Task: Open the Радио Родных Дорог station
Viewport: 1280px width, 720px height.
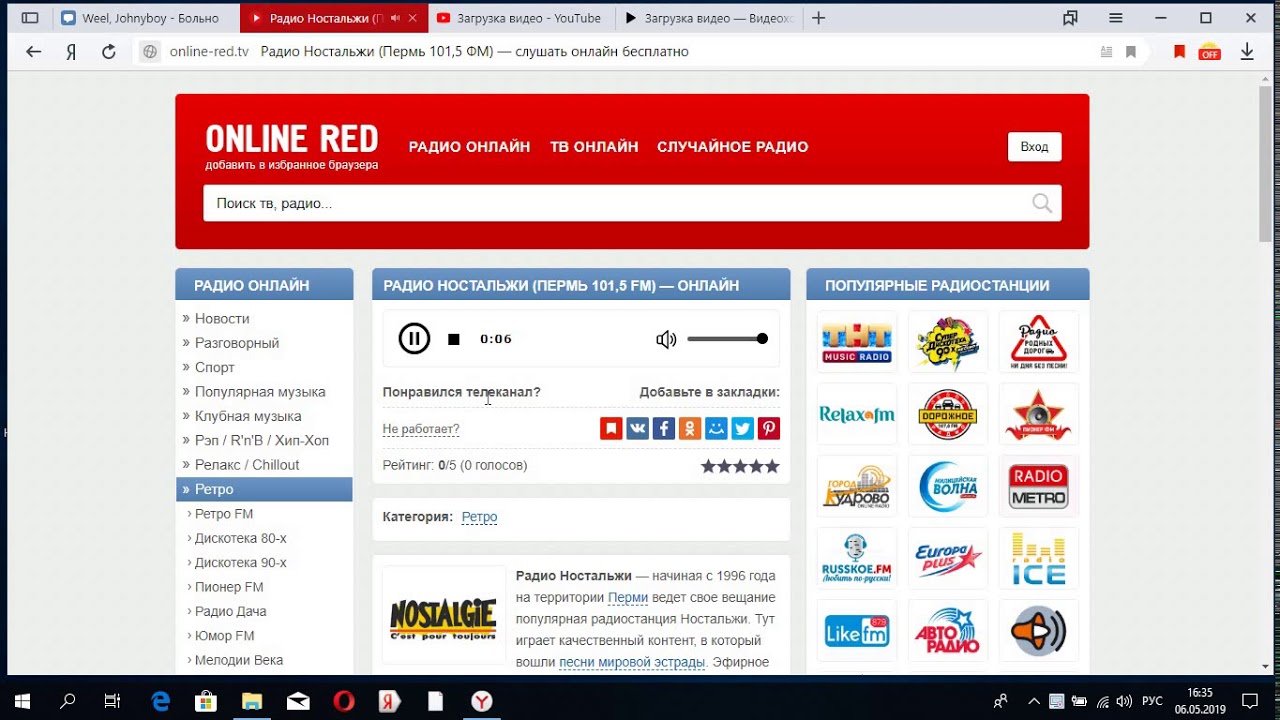Action: (x=1039, y=342)
